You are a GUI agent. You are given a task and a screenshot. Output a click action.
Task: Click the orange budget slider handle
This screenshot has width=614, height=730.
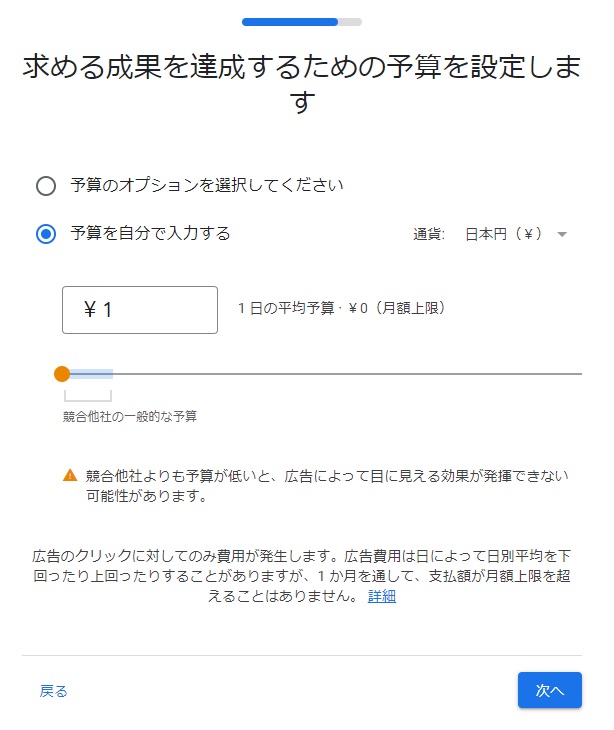pos(62,374)
